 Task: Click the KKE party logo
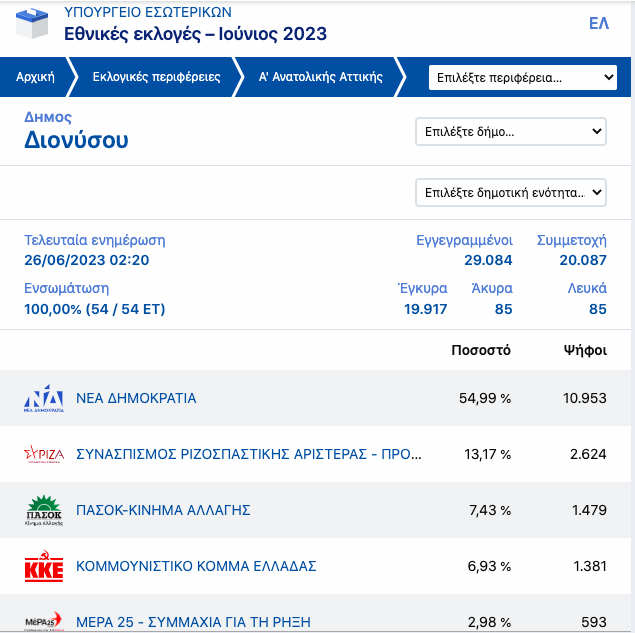[44, 566]
